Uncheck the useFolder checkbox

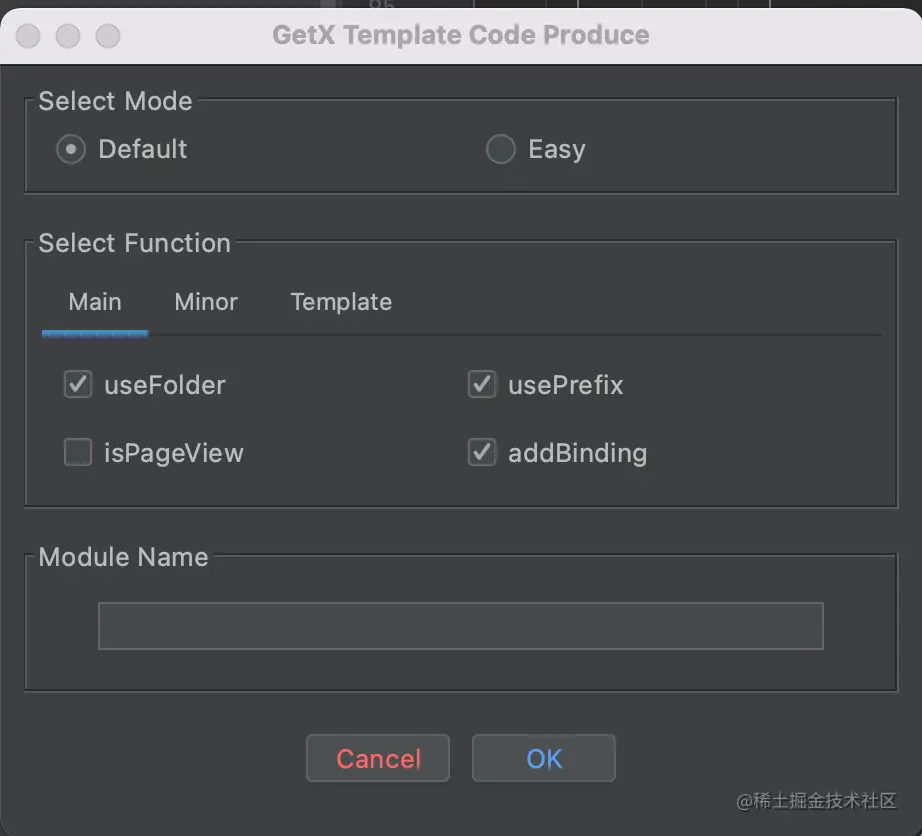(x=78, y=385)
